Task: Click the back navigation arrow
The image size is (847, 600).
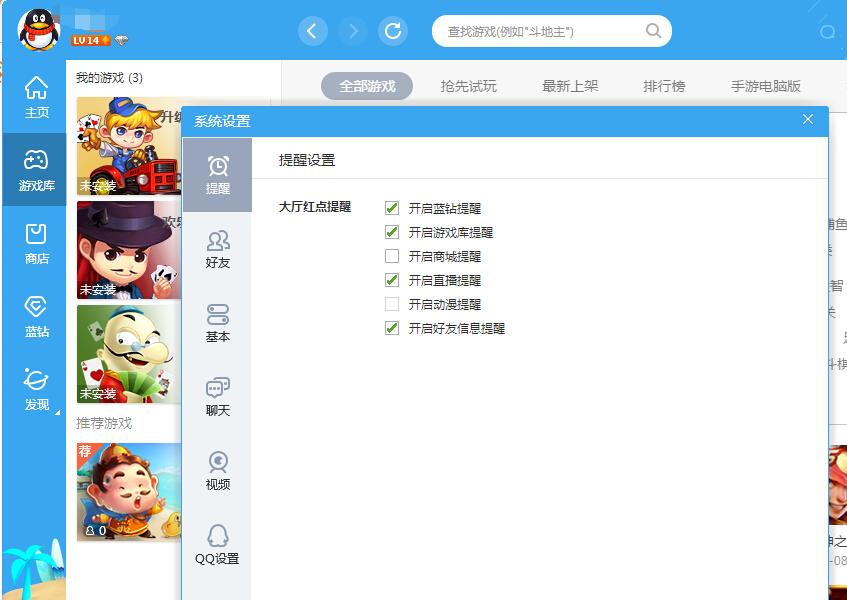Action: coord(313,31)
